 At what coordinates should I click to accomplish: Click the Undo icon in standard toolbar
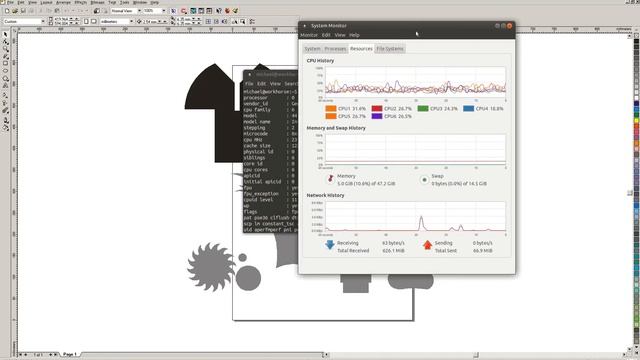pyautogui.click(x=67, y=11)
